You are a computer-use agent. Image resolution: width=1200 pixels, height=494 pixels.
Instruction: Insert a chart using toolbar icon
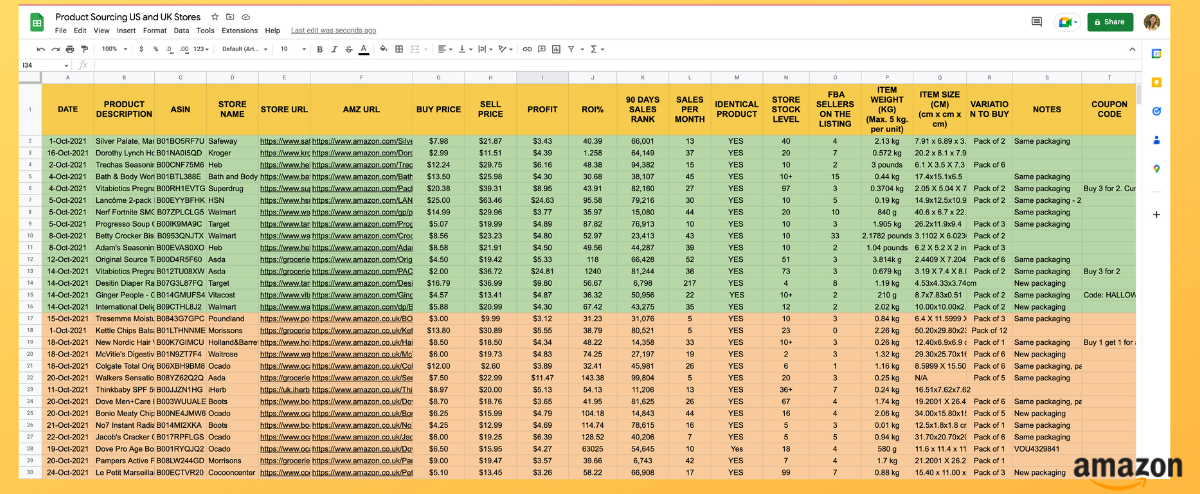tap(556, 48)
